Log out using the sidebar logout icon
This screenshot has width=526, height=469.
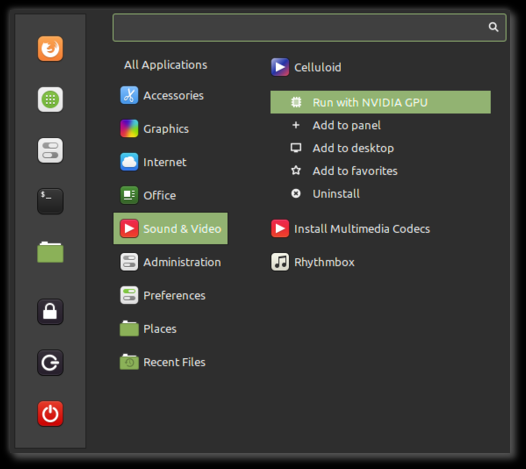point(50,362)
